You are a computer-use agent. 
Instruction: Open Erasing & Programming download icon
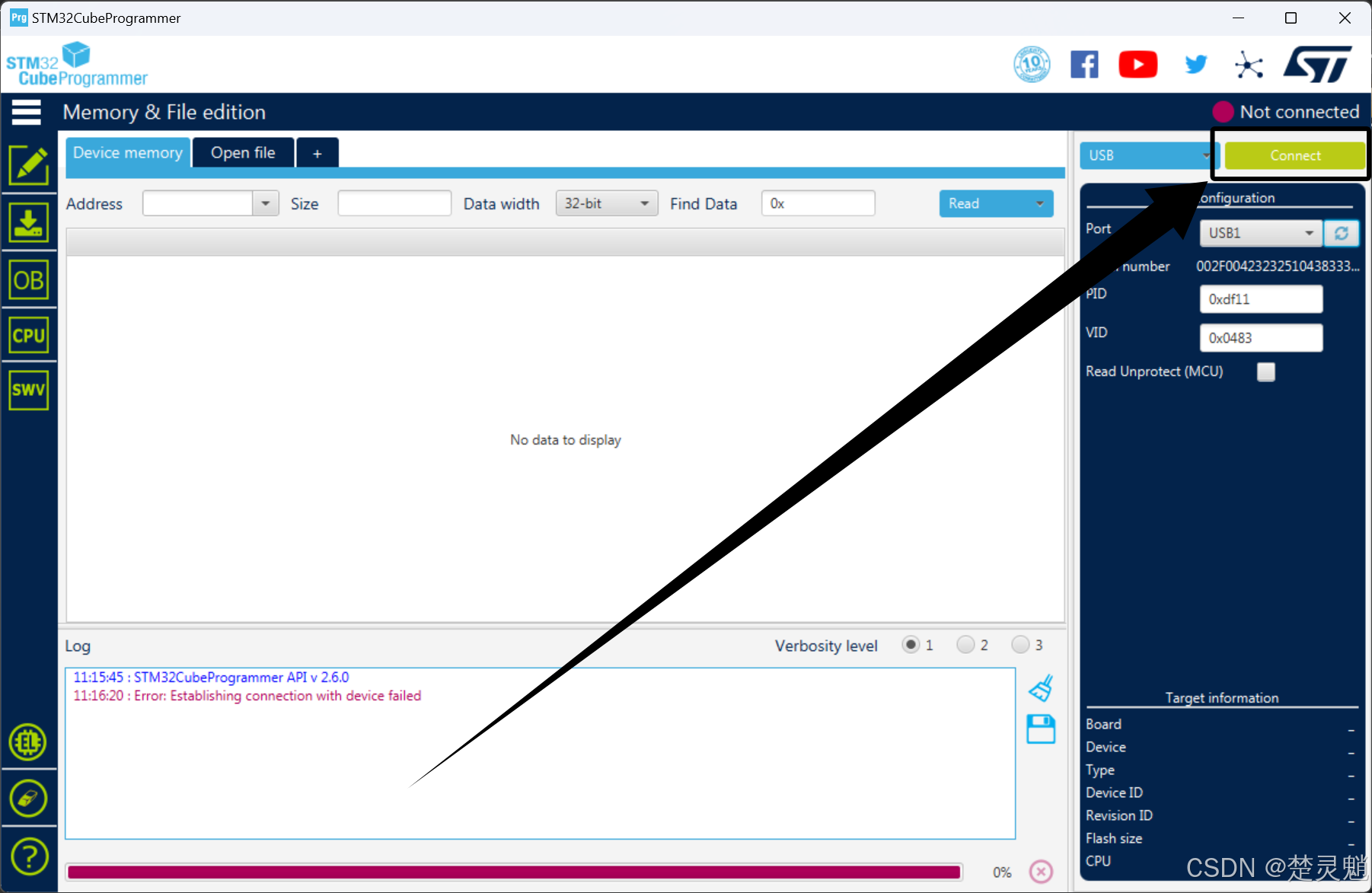coord(29,222)
